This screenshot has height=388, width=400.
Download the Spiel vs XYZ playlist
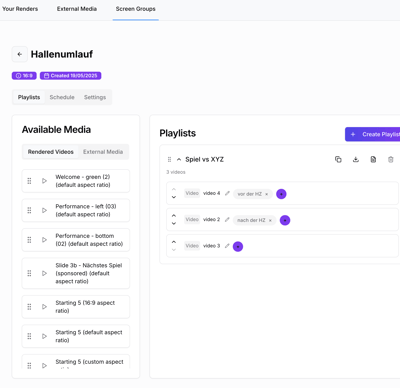click(356, 159)
